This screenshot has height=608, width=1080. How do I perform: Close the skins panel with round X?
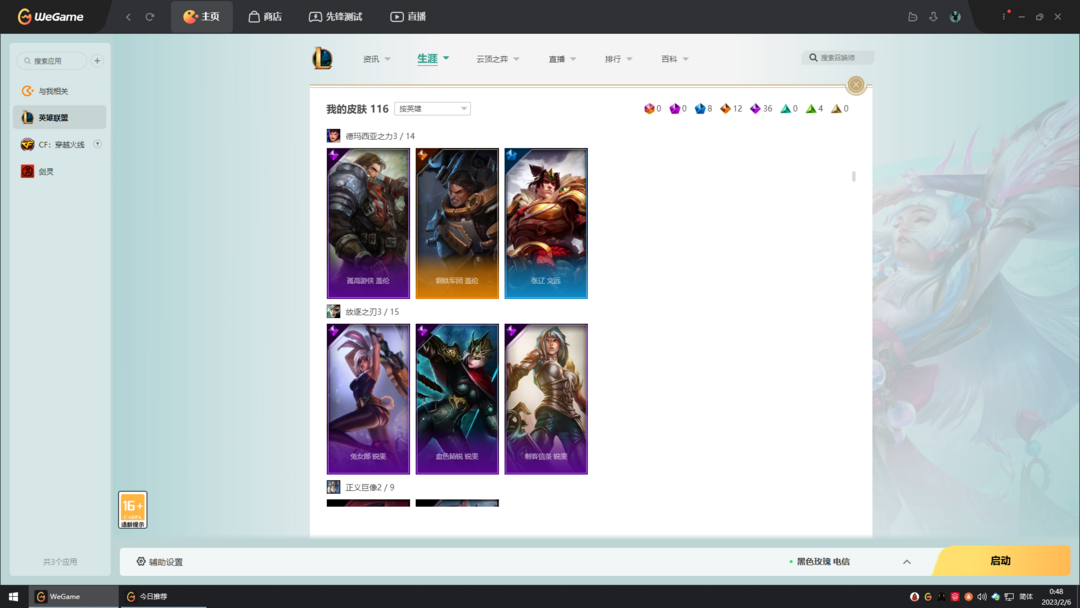[x=855, y=85]
